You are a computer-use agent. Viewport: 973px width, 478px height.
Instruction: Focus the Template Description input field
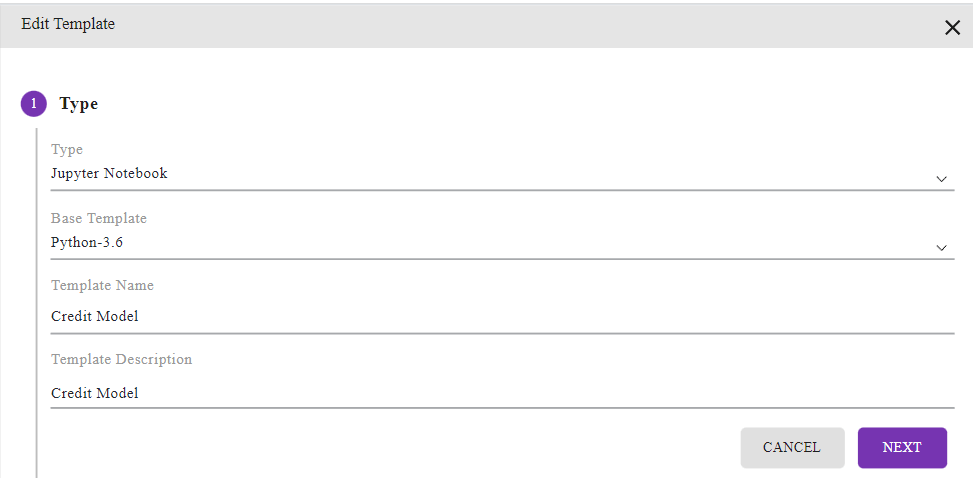tap(502, 393)
